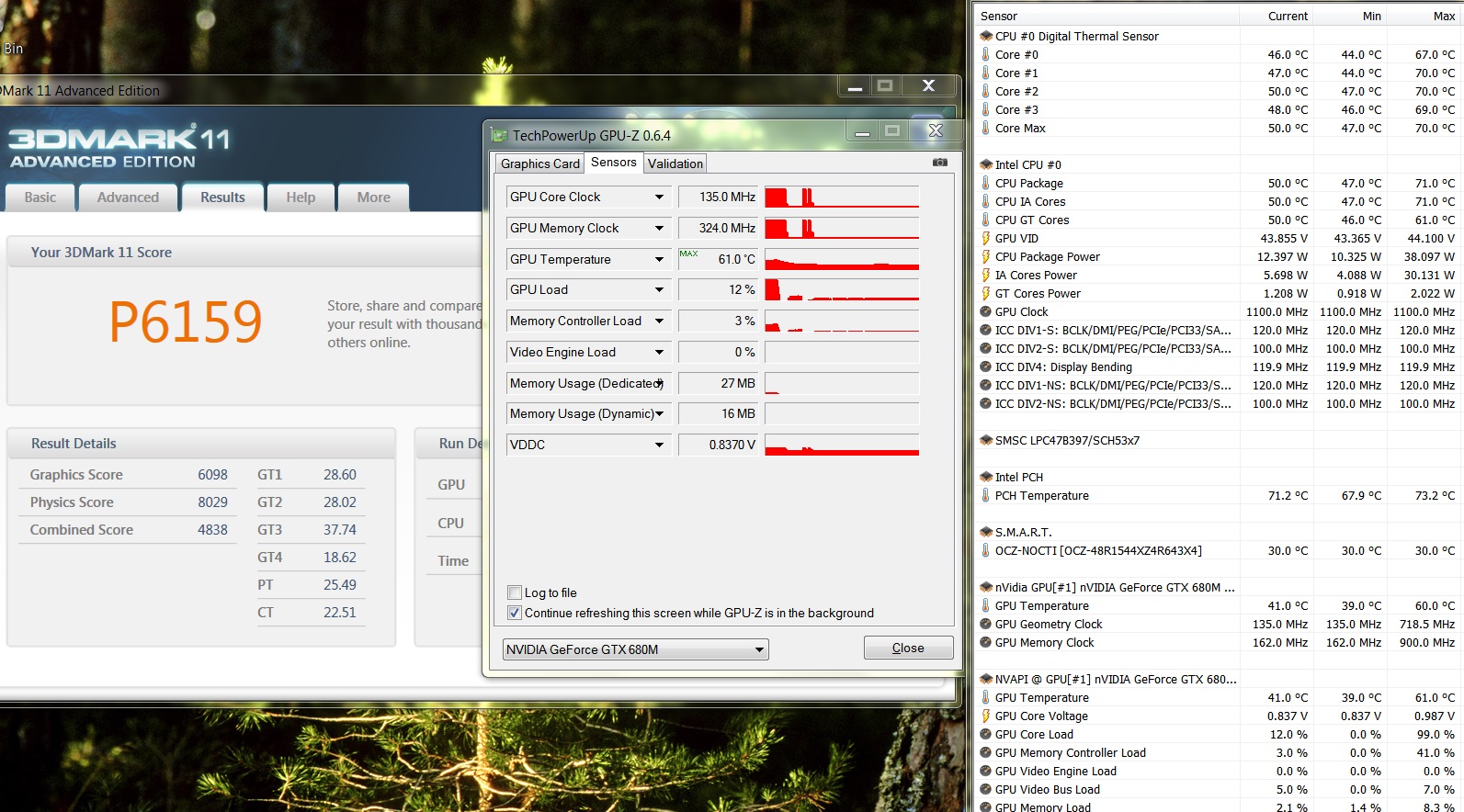Open the 3DMark More tab
The width and height of the screenshot is (1464, 812).
374,197
